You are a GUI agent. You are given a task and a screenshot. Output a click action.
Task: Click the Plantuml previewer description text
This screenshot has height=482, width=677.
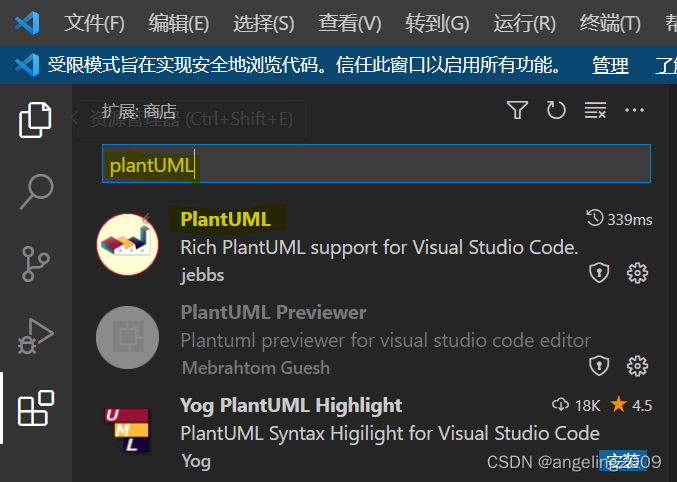click(385, 340)
